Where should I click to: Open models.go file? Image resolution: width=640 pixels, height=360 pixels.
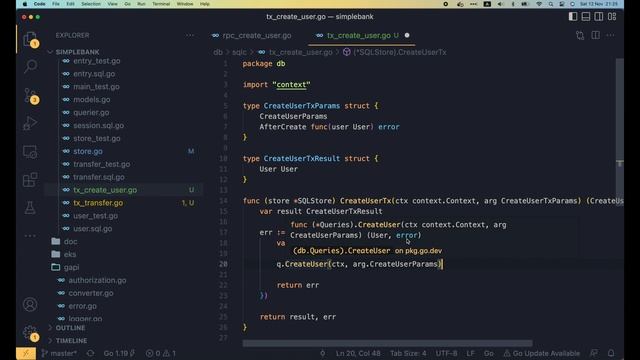91,100
